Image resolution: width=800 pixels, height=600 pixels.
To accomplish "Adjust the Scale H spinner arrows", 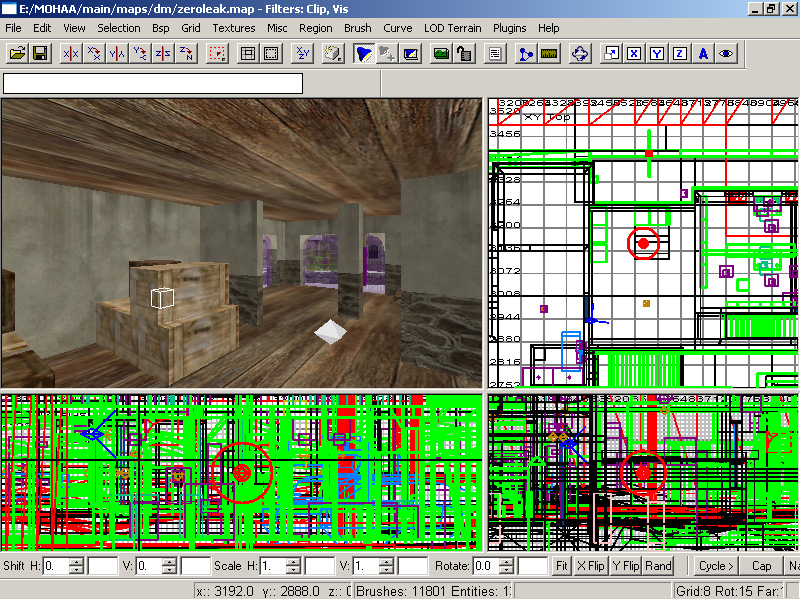I will click(294, 566).
